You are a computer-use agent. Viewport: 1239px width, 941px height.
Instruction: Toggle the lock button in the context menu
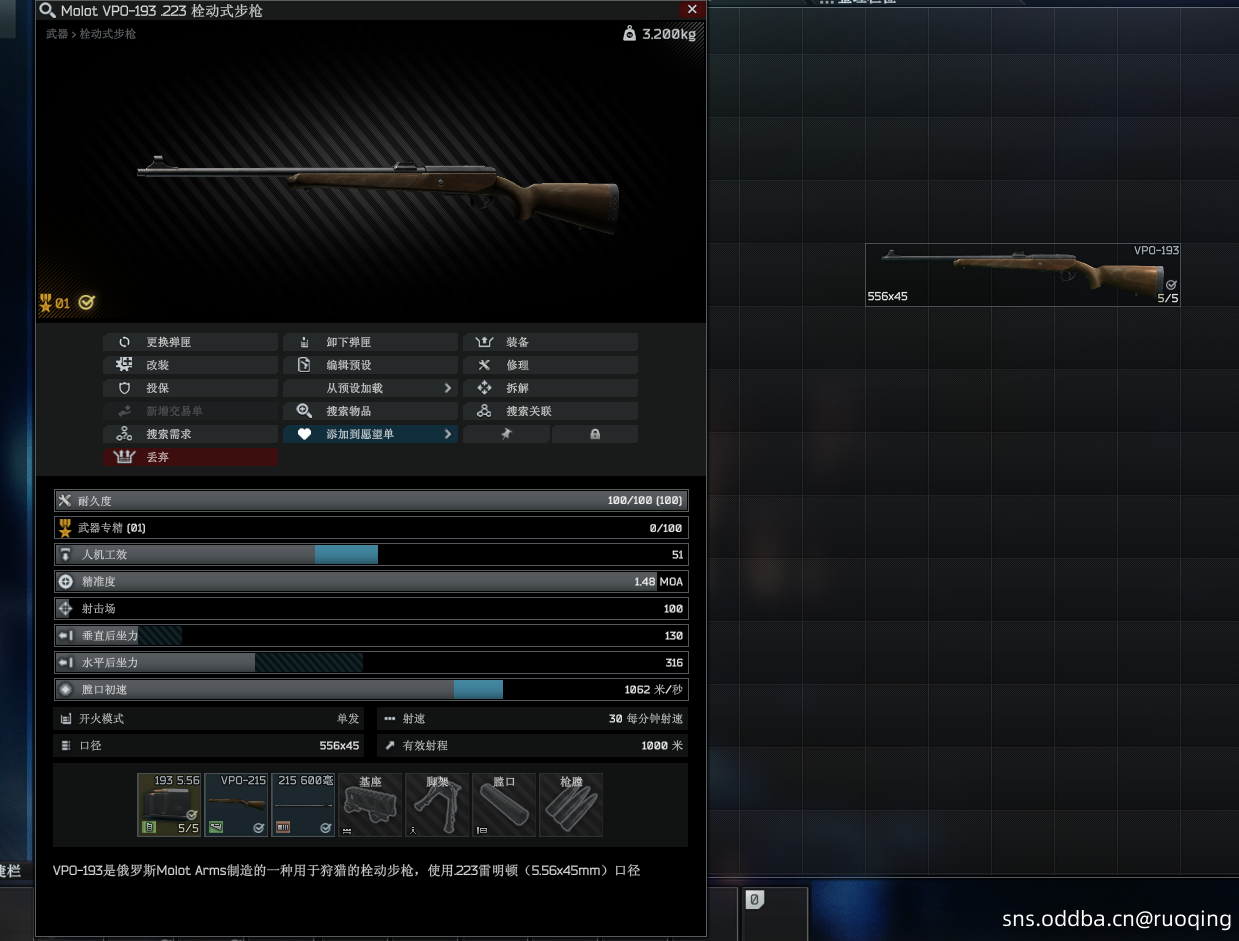click(595, 434)
